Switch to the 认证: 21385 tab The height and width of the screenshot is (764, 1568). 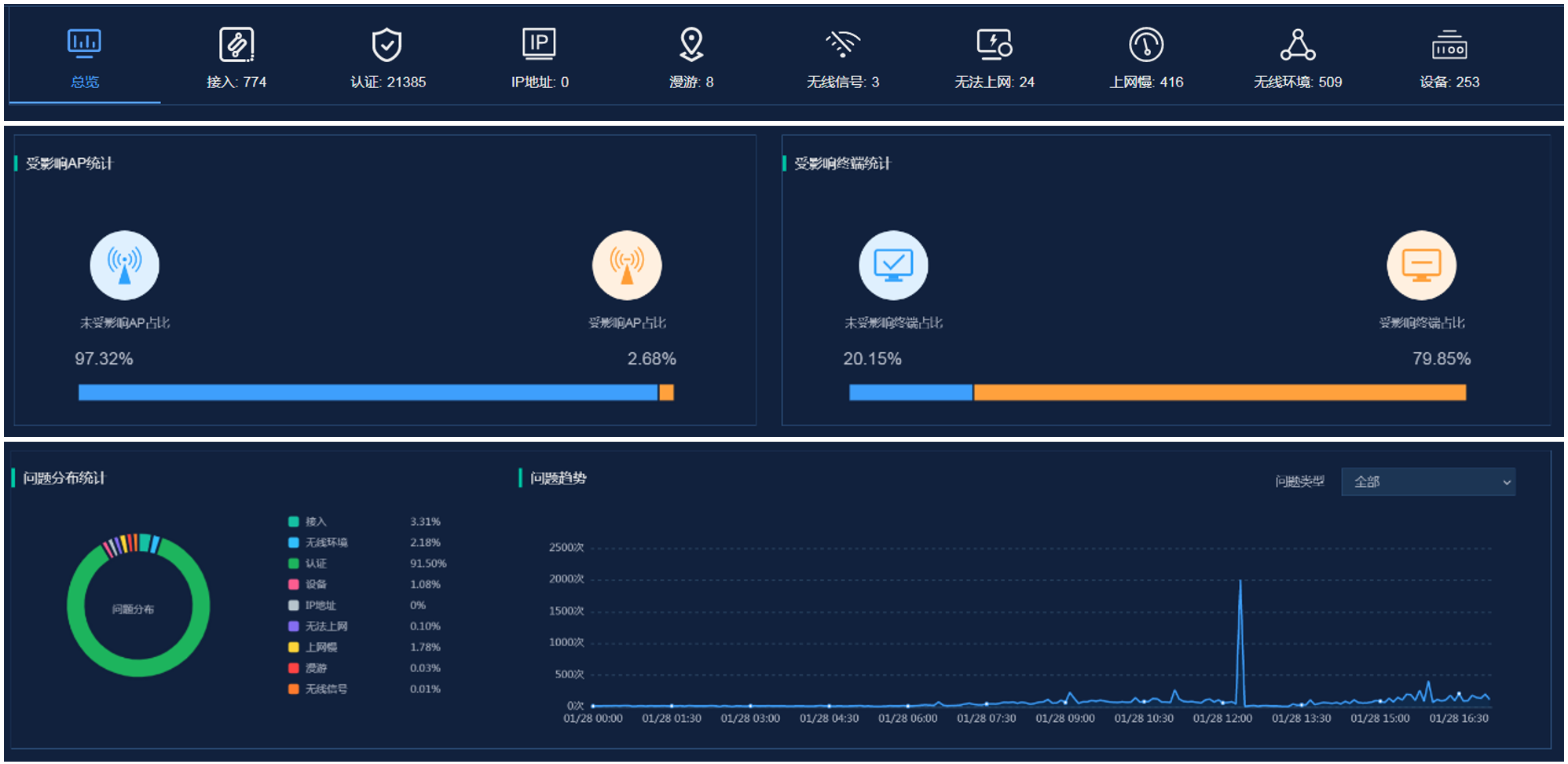pos(388,82)
